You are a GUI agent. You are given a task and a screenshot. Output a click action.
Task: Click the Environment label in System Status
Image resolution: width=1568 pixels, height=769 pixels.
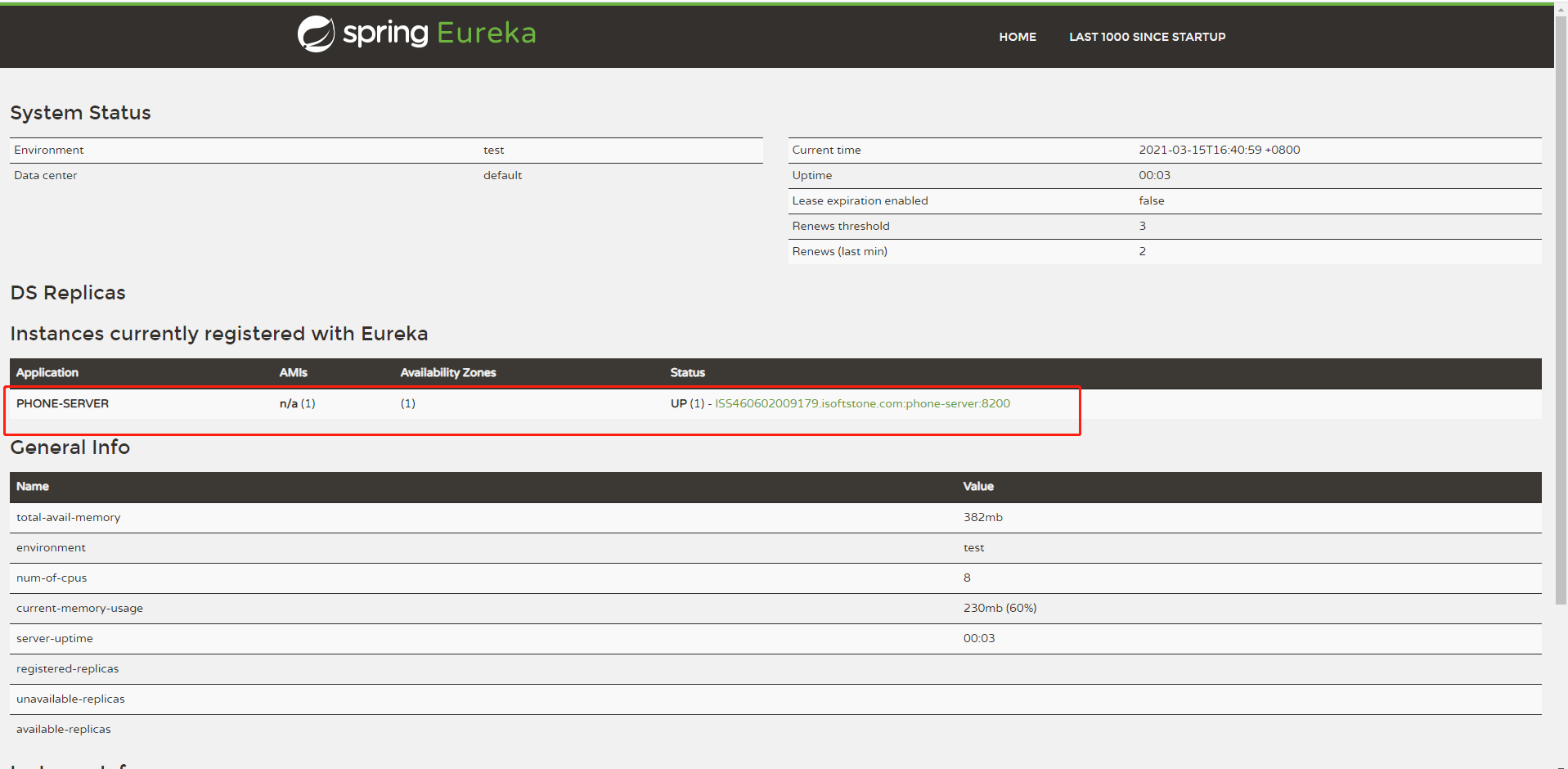click(48, 150)
